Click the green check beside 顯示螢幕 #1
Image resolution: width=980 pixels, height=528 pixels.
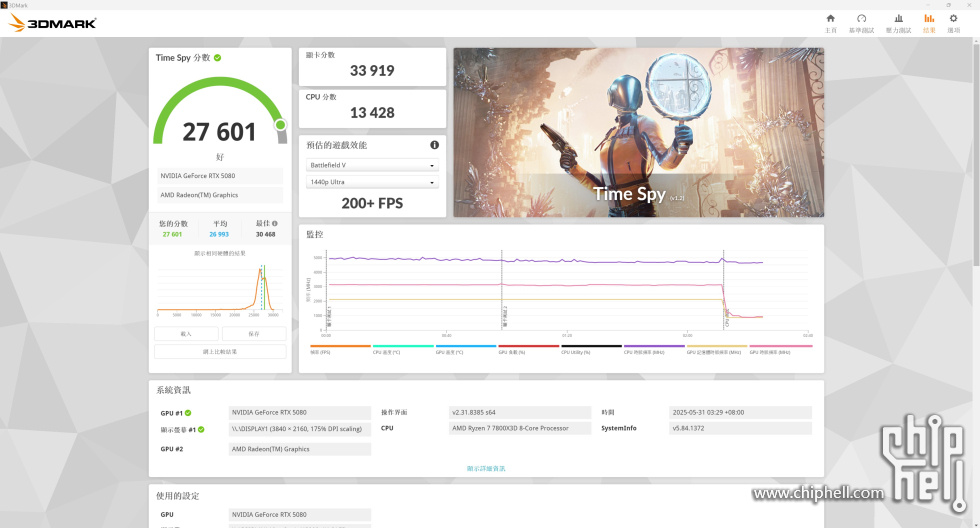click(x=201, y=429)
